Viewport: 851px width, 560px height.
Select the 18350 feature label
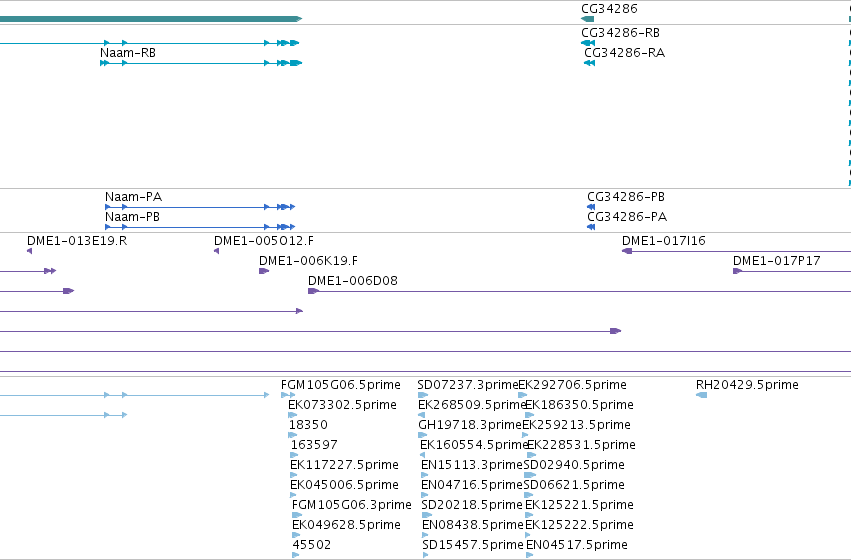[x=308, y=425]
